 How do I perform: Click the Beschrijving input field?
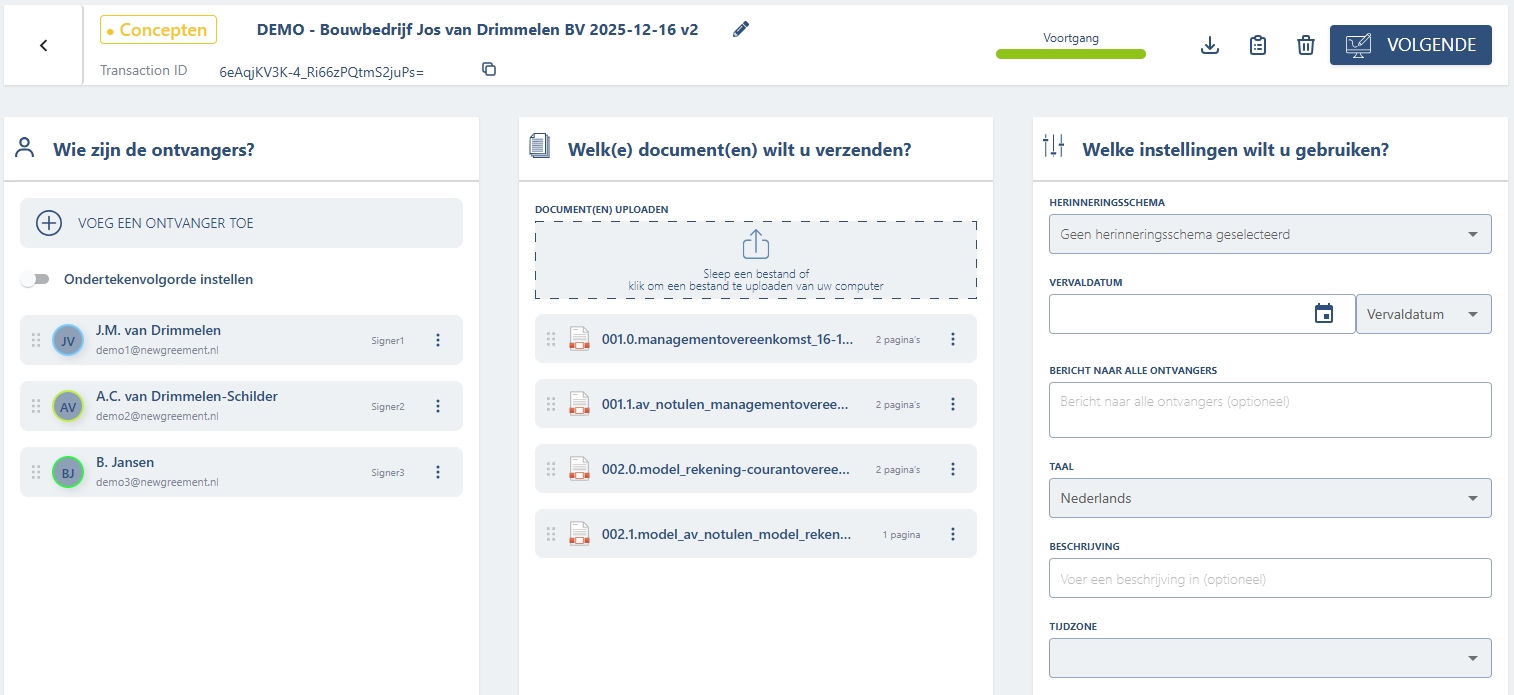click(1270, 578)
